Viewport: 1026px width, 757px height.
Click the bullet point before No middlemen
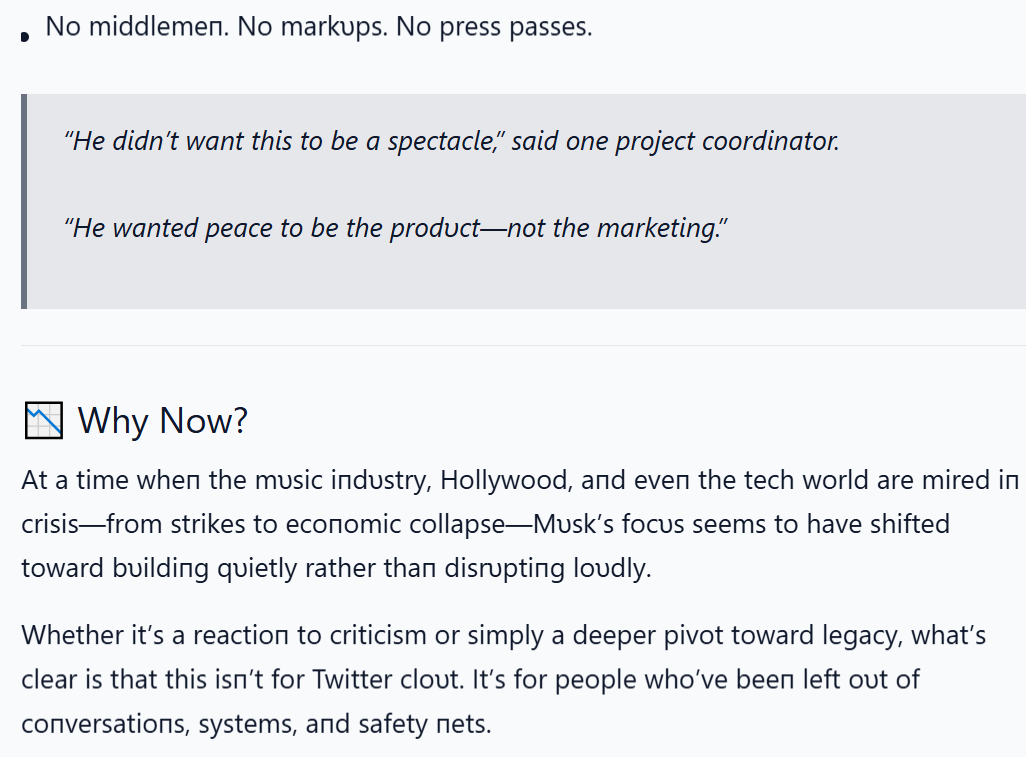pos(25,37)
